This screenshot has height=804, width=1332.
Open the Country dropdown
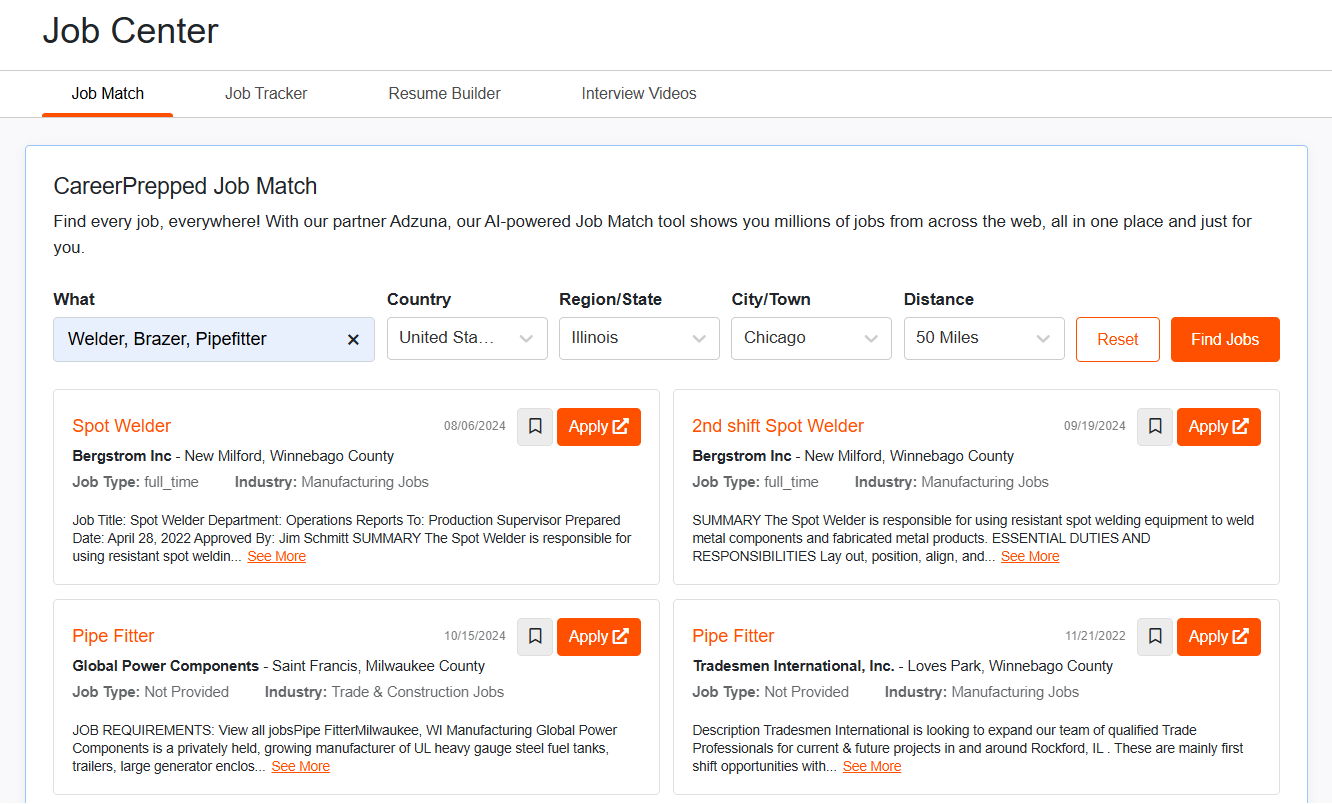coord(467,338)
